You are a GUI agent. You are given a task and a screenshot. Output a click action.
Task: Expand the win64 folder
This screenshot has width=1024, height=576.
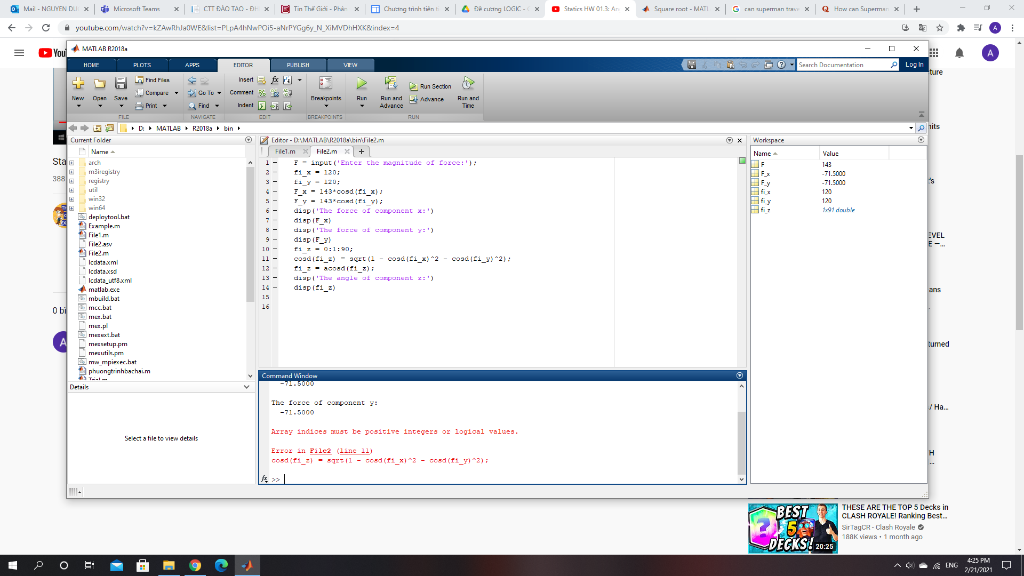(x=71, y=208)
